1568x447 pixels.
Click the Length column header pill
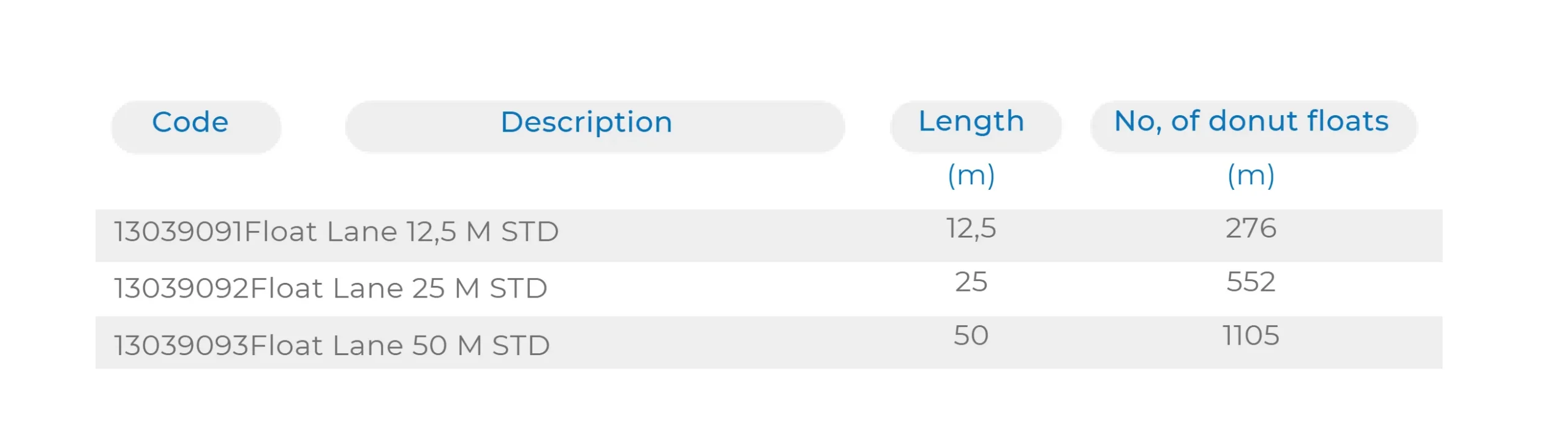(x=971, y=121)
